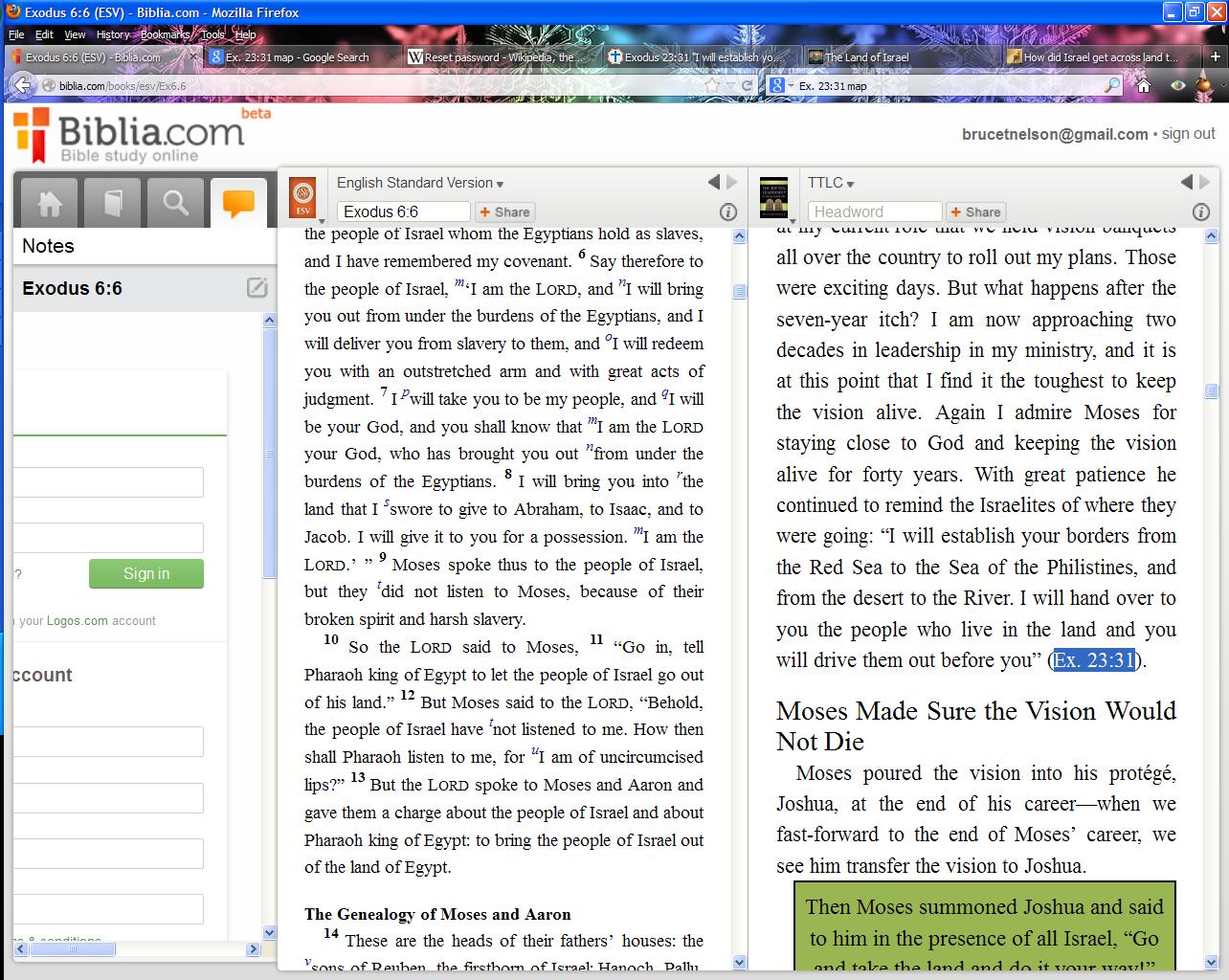The height and width of the screenshot is (980, 1229).
Task: Click the sign out link
Action: (x=1189, y=134)
